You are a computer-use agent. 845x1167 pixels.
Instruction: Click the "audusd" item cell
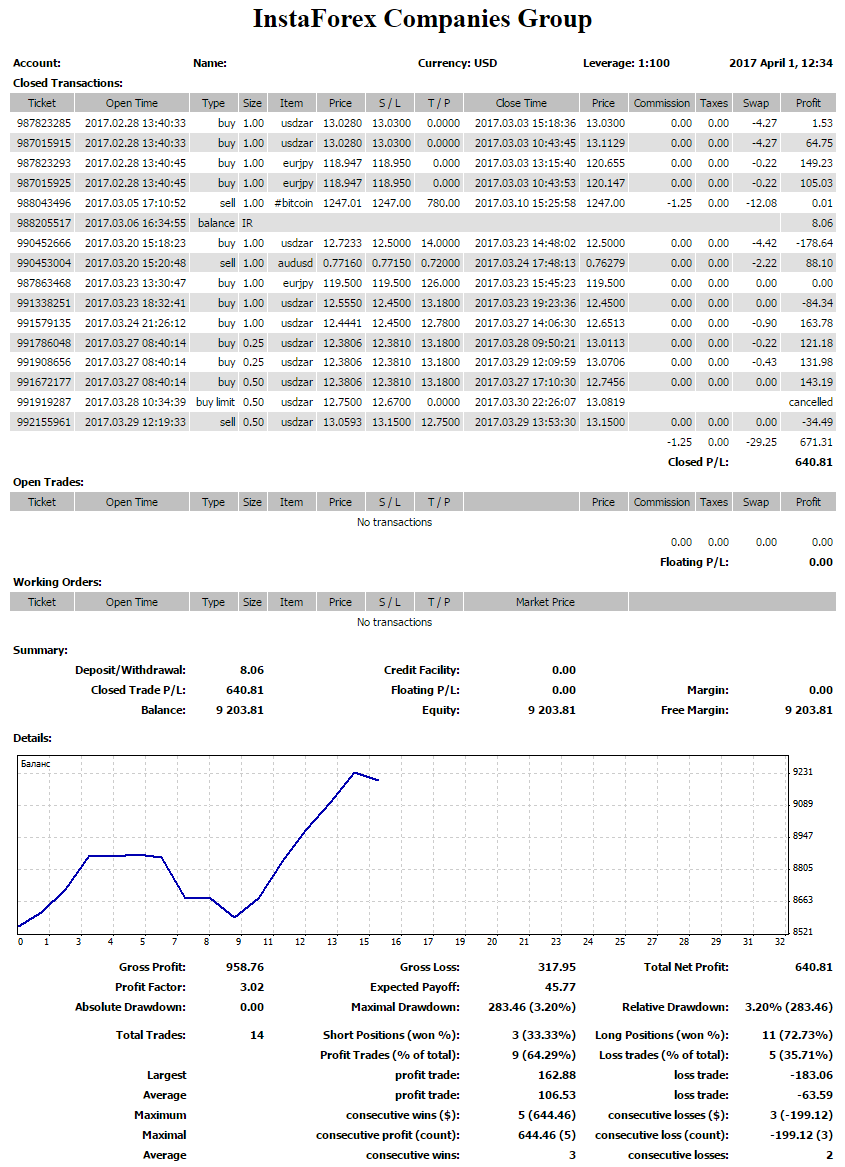tap(296, 263)
